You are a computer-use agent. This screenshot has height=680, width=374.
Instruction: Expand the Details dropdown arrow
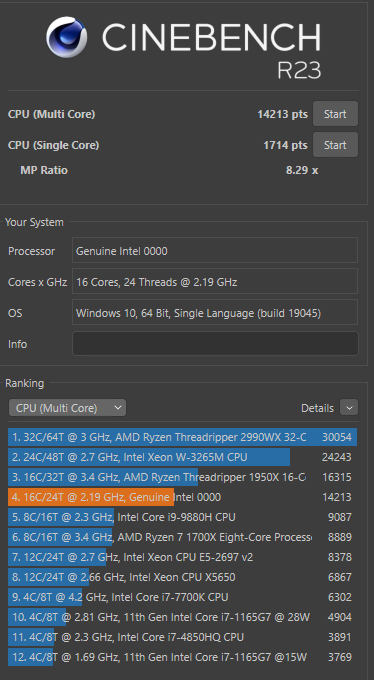(349, 408)
